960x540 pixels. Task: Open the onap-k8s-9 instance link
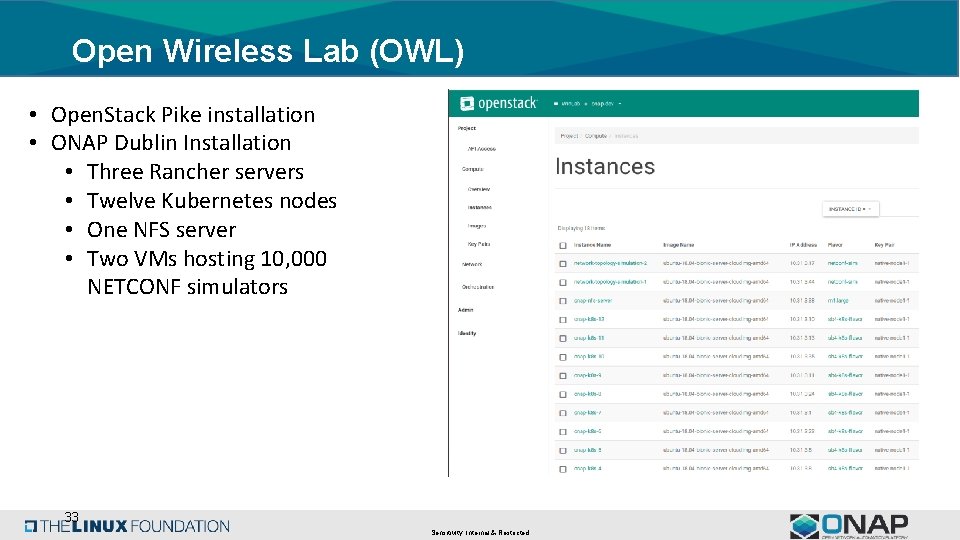coord(587,375)
